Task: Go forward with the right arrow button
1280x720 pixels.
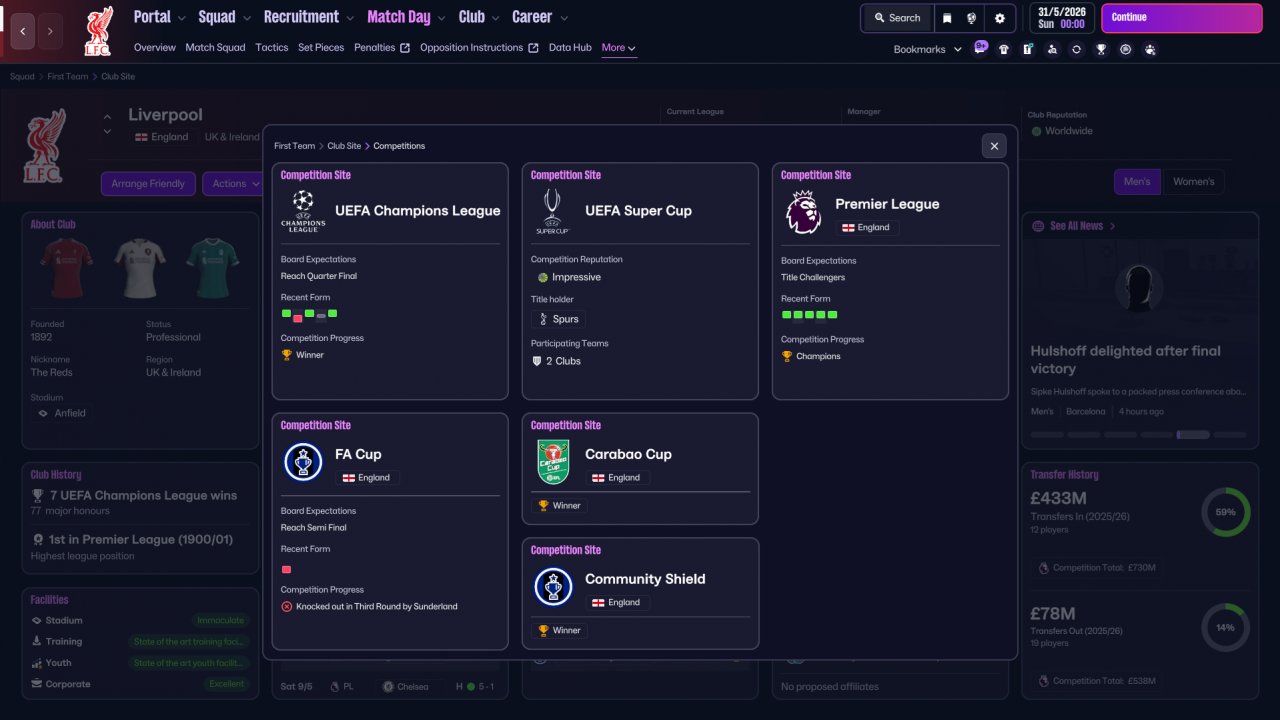Action: coord(50,31)
